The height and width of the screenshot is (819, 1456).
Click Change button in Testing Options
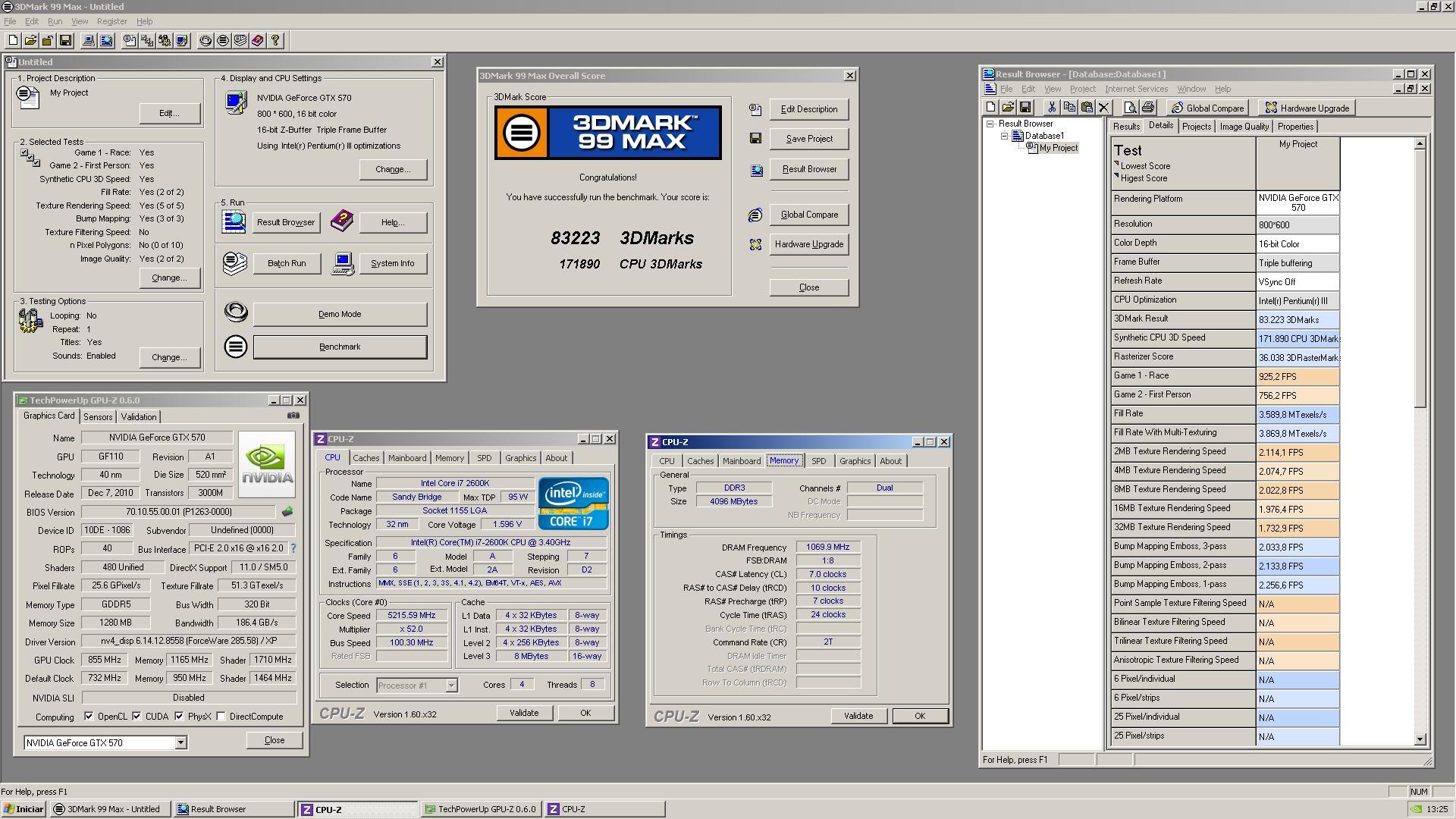coord(169,357)
